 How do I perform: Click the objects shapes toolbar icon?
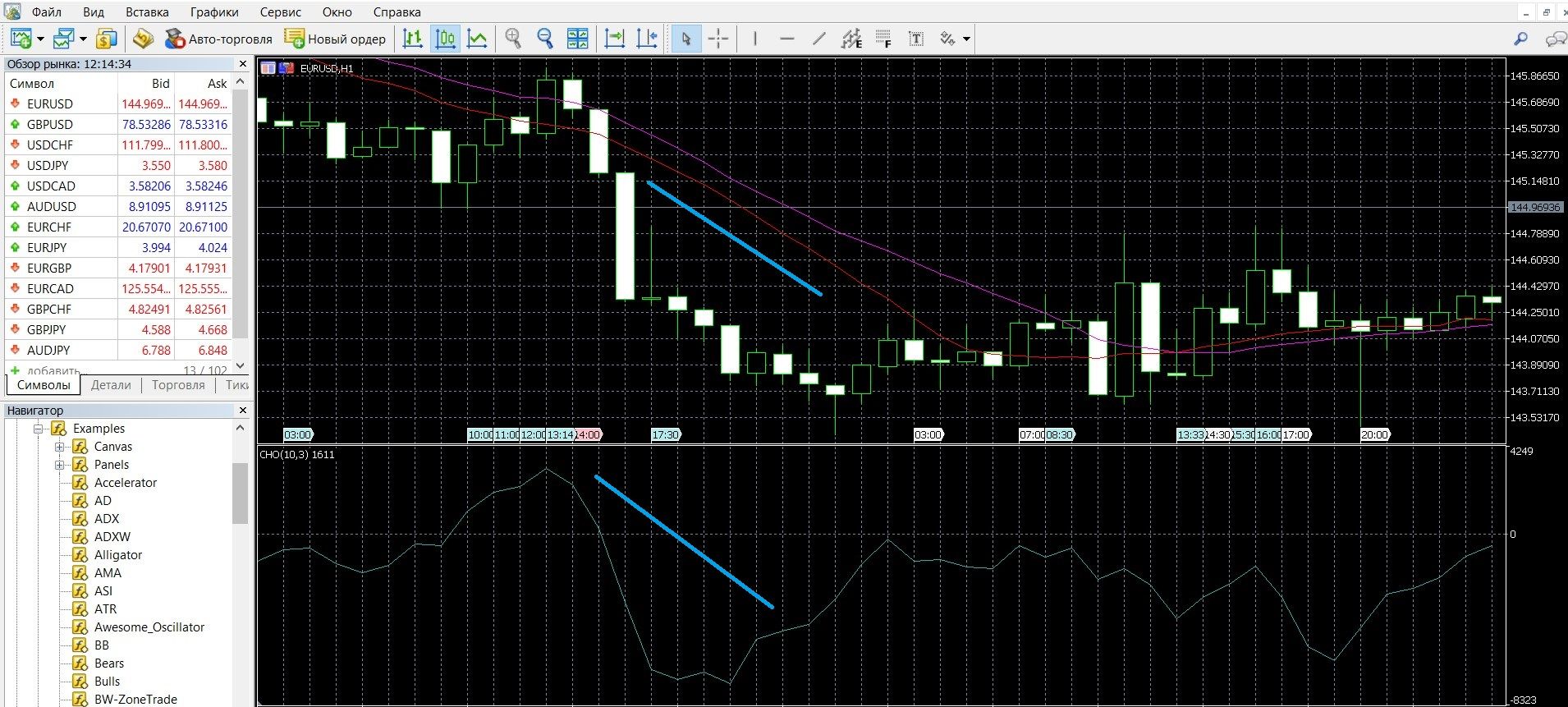948,39
